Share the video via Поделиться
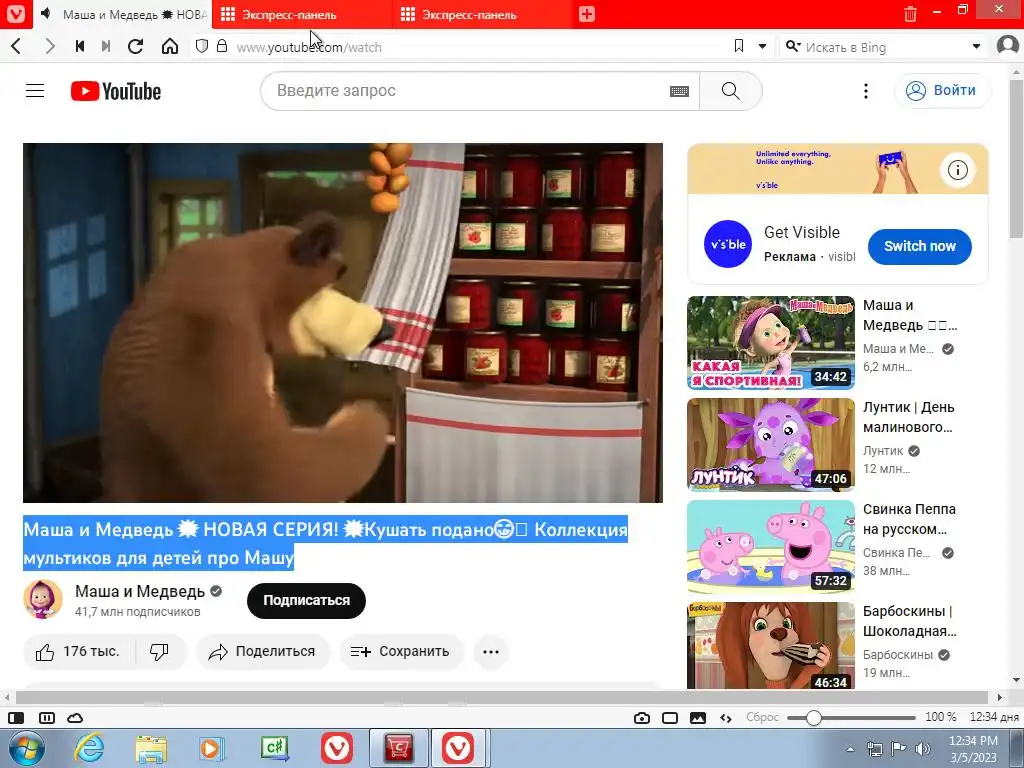Viewport: 1024px width, 768px height. click(263, 652)
